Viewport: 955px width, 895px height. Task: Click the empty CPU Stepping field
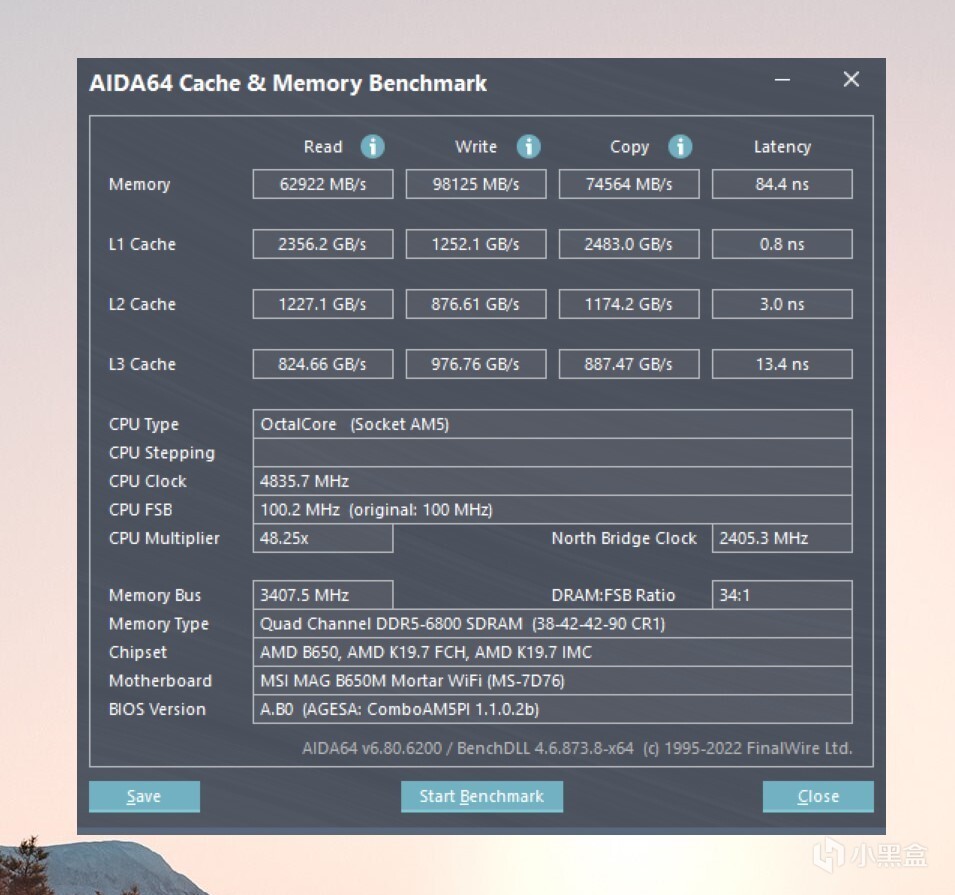pyautogui.click(x=552, y=453)
